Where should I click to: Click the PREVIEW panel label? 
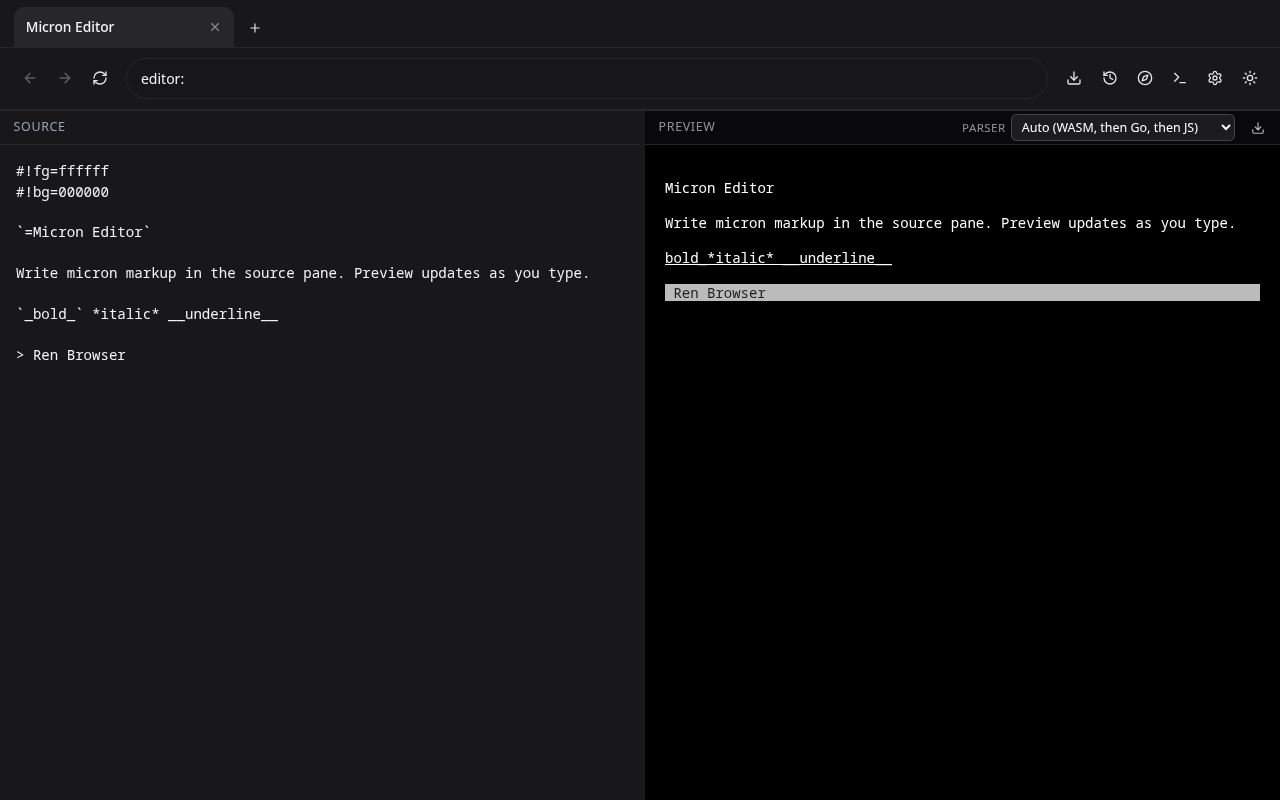tap(687, 127)
